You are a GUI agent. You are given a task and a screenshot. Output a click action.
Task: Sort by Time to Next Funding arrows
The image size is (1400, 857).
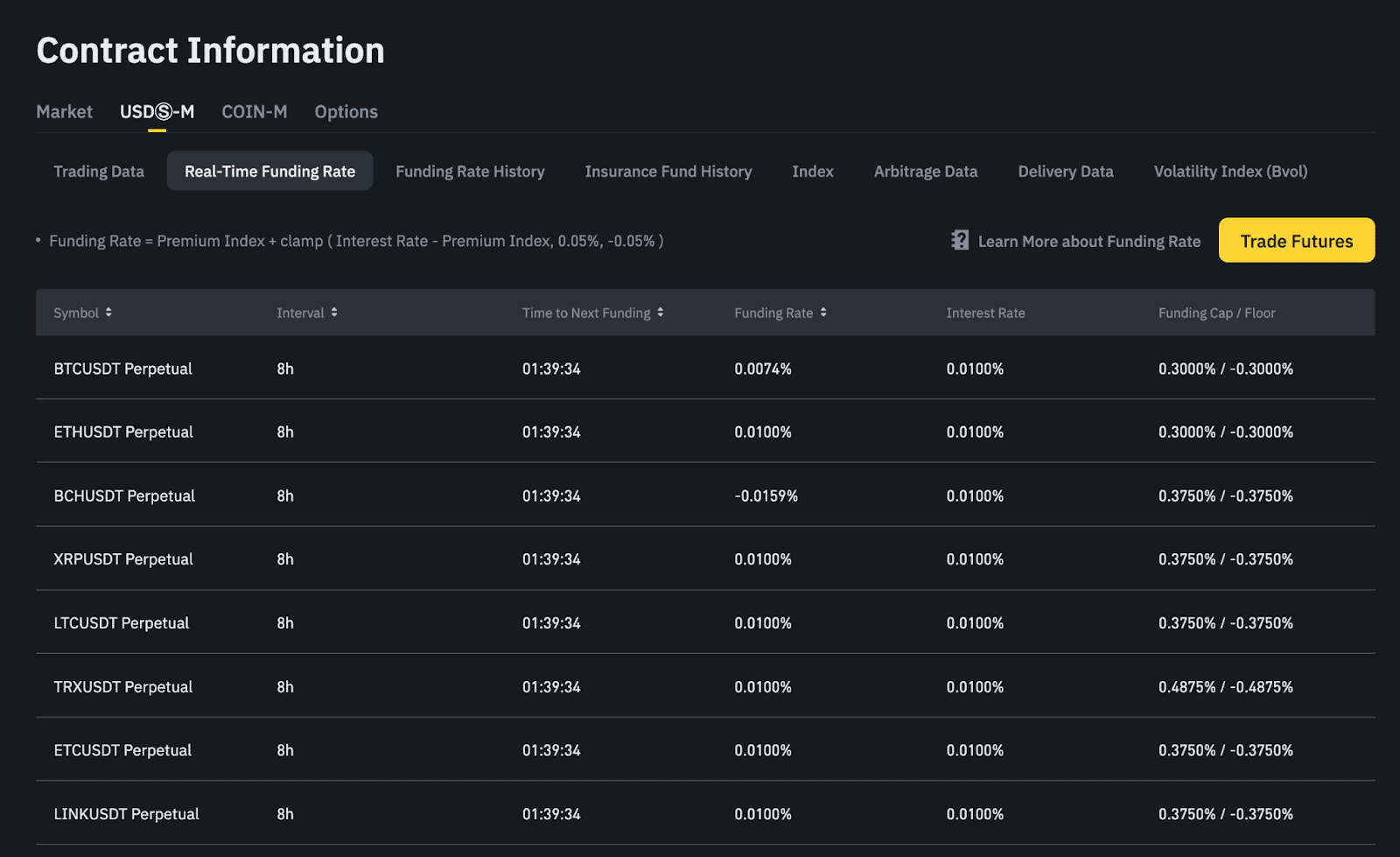click(x=661, y=313)
